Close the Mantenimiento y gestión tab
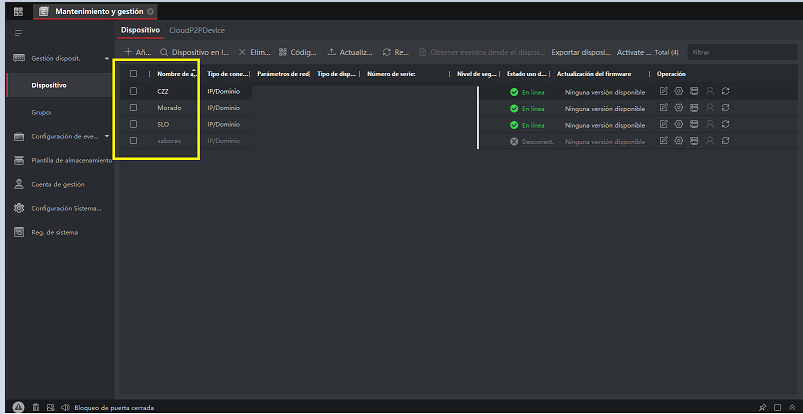Viewport: 803px width, 414px height. click(151, 11)
